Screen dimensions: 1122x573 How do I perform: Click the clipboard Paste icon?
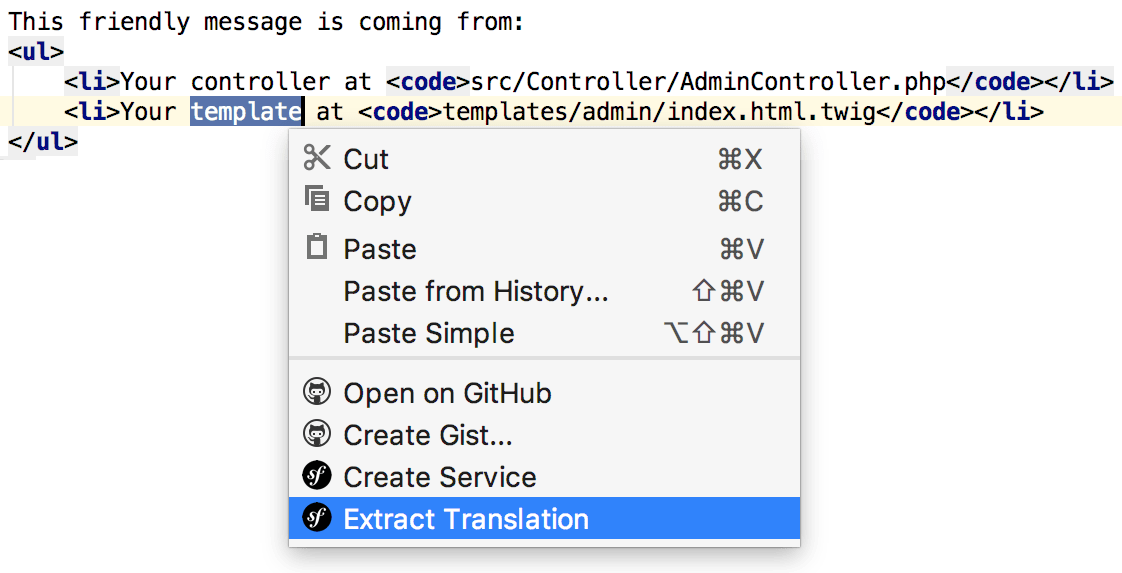coord(316,246)
